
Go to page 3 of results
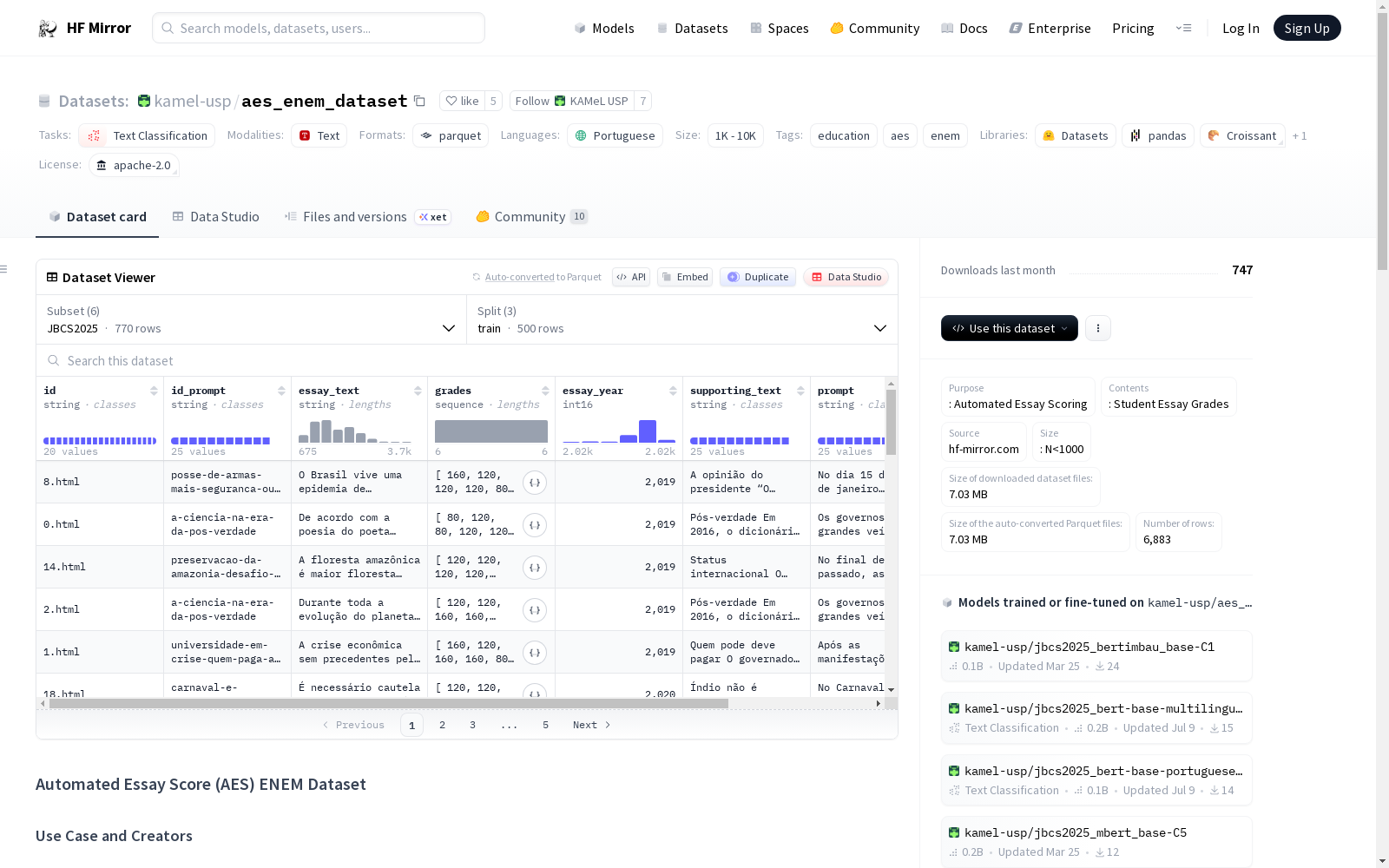click(x=472, y=725)
